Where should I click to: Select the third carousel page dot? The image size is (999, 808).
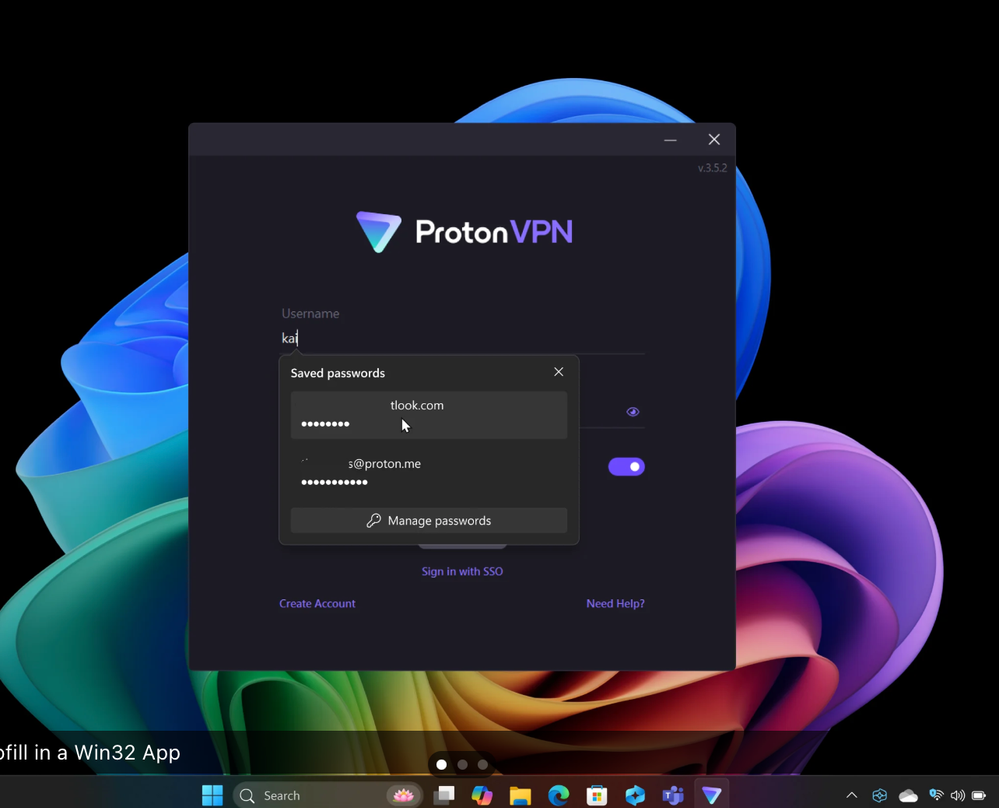pyautogui.click(x=483, y=765)
